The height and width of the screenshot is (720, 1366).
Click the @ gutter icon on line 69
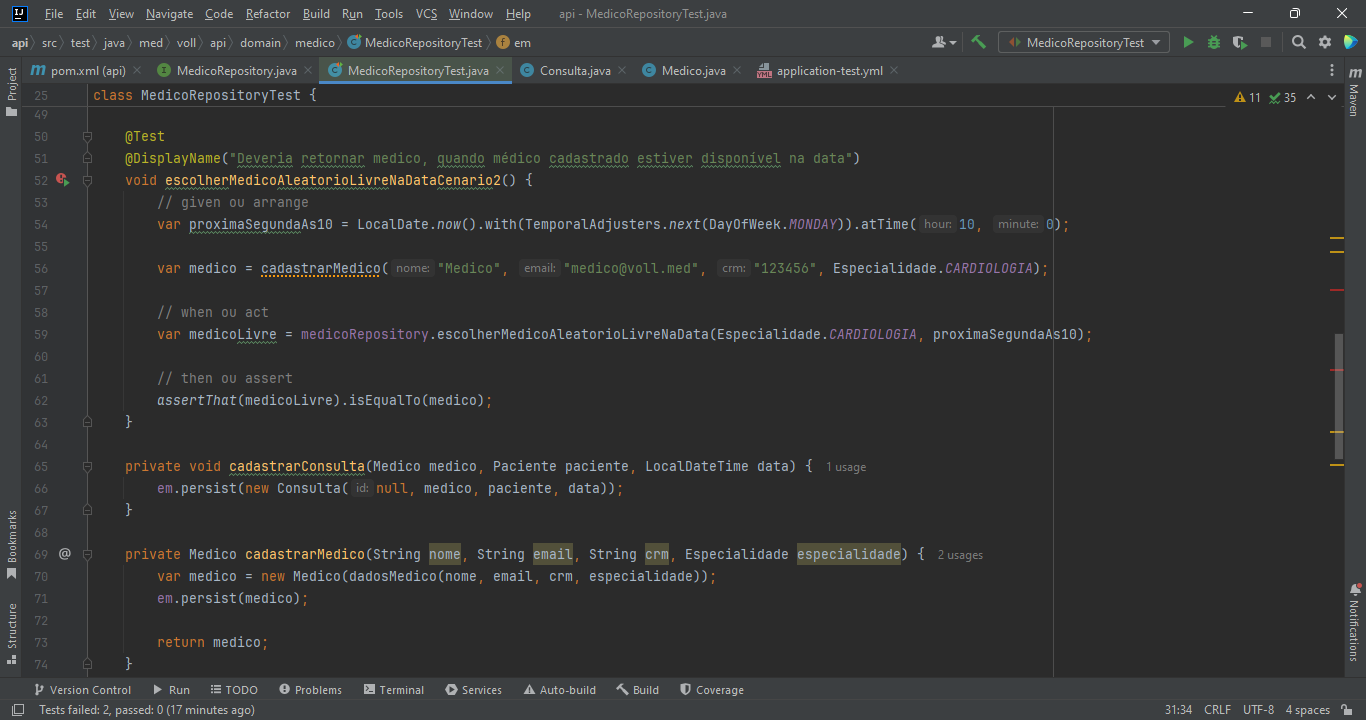(65, 553)
